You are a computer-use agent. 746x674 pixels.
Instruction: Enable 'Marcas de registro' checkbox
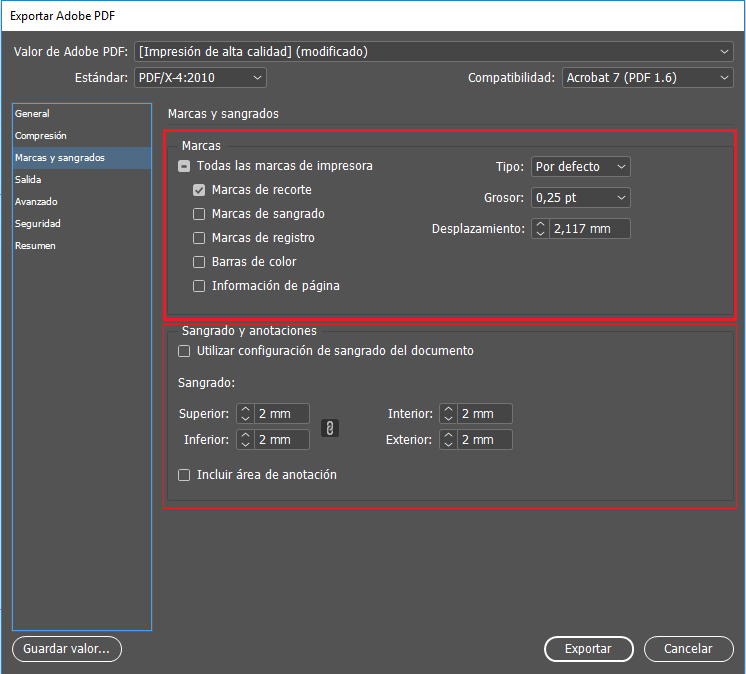point(199,238)
